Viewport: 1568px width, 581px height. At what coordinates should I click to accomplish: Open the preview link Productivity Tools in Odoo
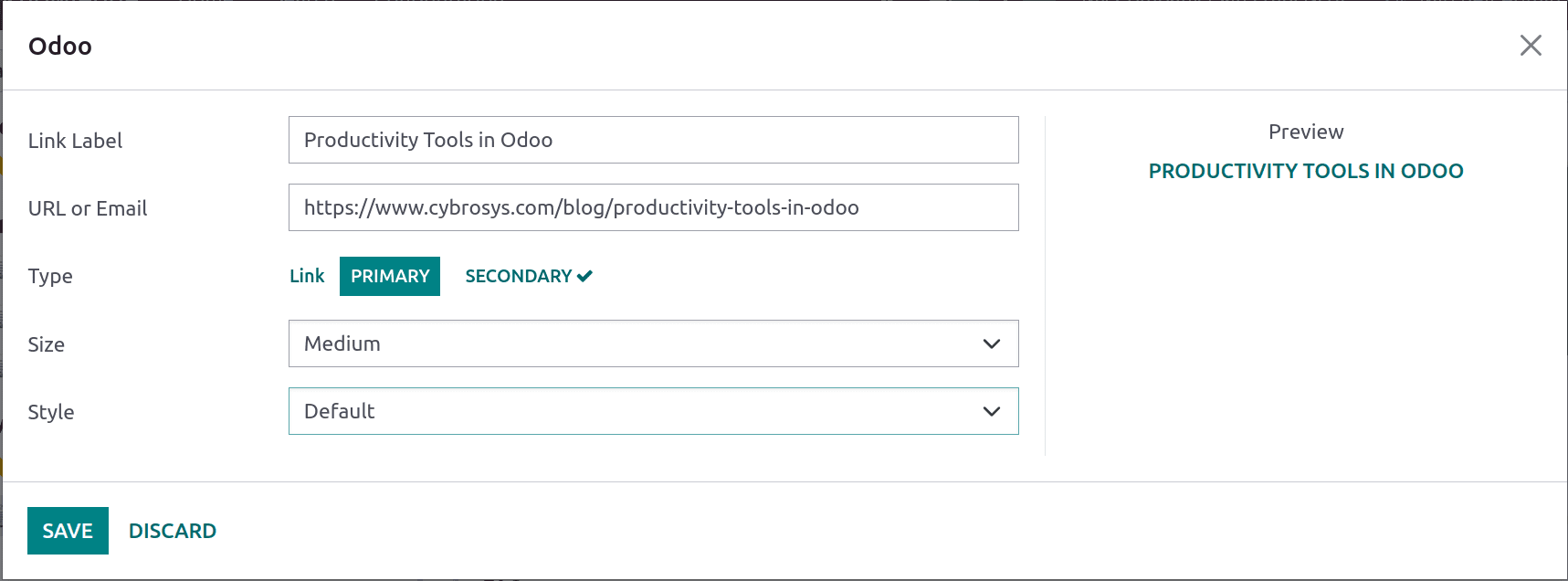[x=1306, y=171]
